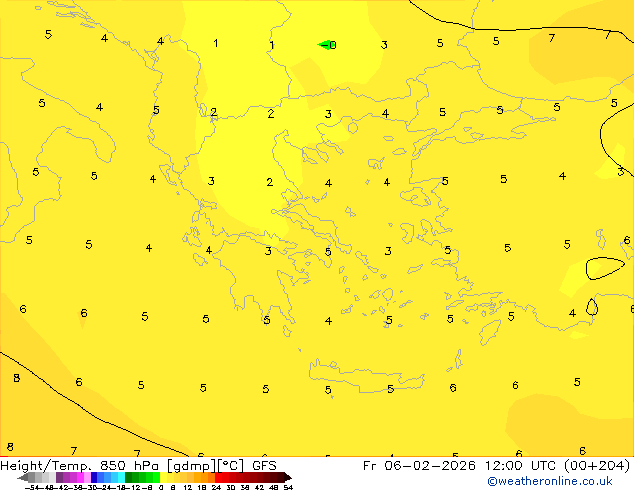
Task: Click the gray arrow end of color scale
Action: tap(22, 477)
